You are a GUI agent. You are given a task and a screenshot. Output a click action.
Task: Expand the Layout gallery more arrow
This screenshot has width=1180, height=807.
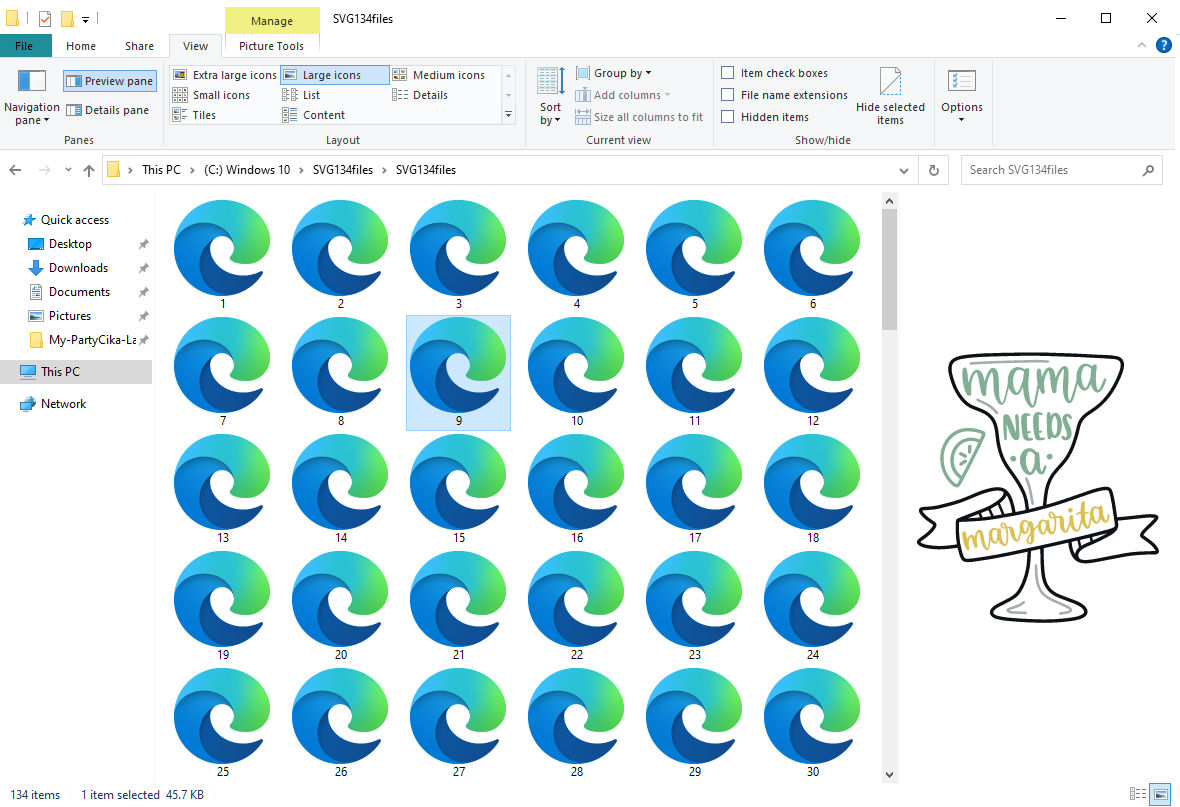pyautogui.click(x=509, y=115)
